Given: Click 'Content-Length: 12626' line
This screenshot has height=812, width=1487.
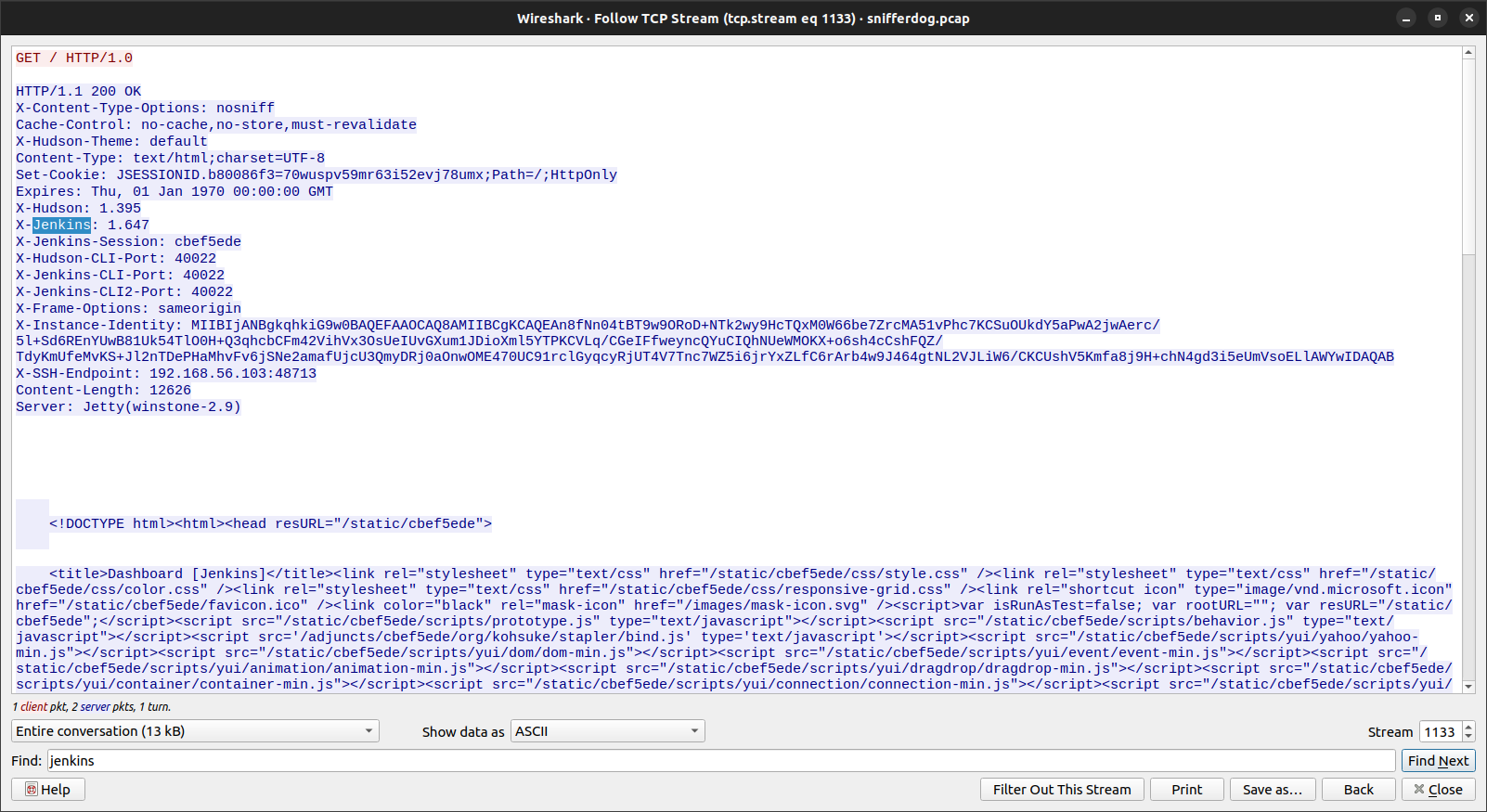Looking at the screenshot, I should [104, 390].
